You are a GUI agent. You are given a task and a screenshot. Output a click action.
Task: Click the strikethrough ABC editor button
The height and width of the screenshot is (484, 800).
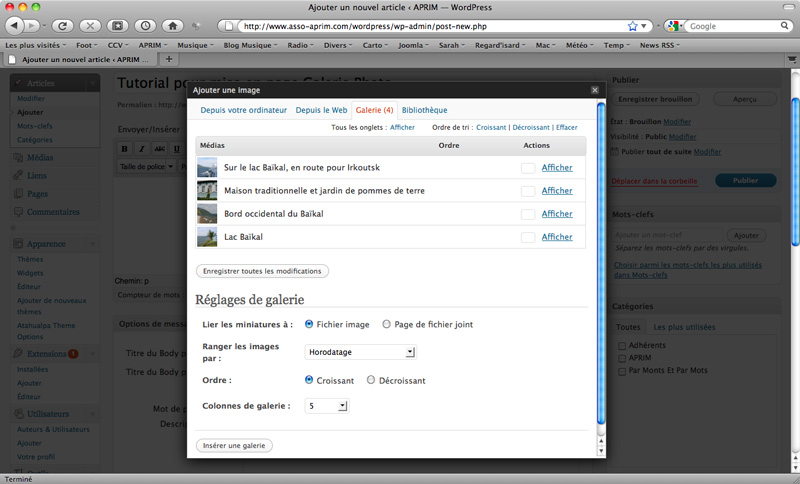(x=160, y=148)
